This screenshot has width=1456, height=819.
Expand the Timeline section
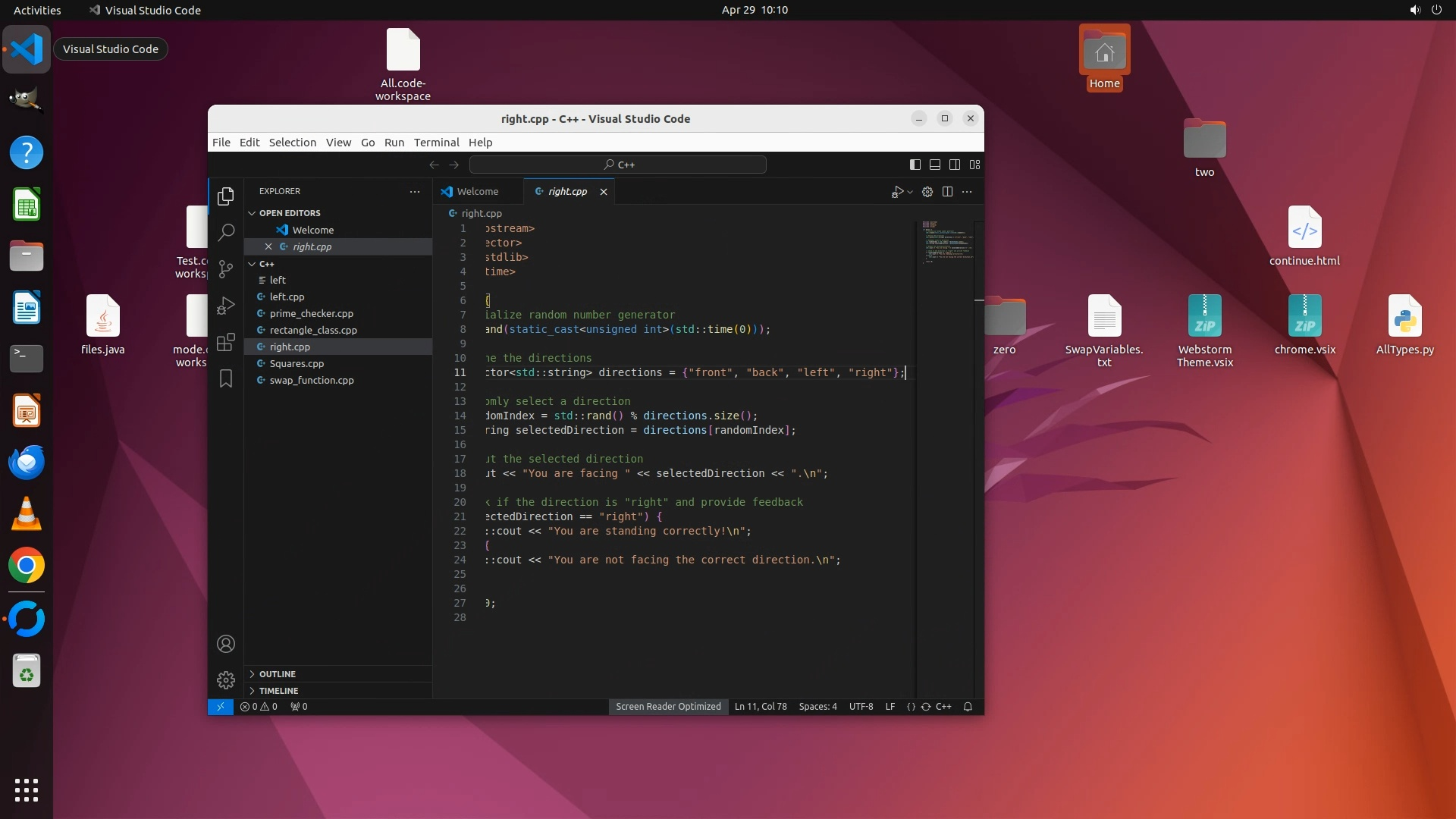coord(278,691)
